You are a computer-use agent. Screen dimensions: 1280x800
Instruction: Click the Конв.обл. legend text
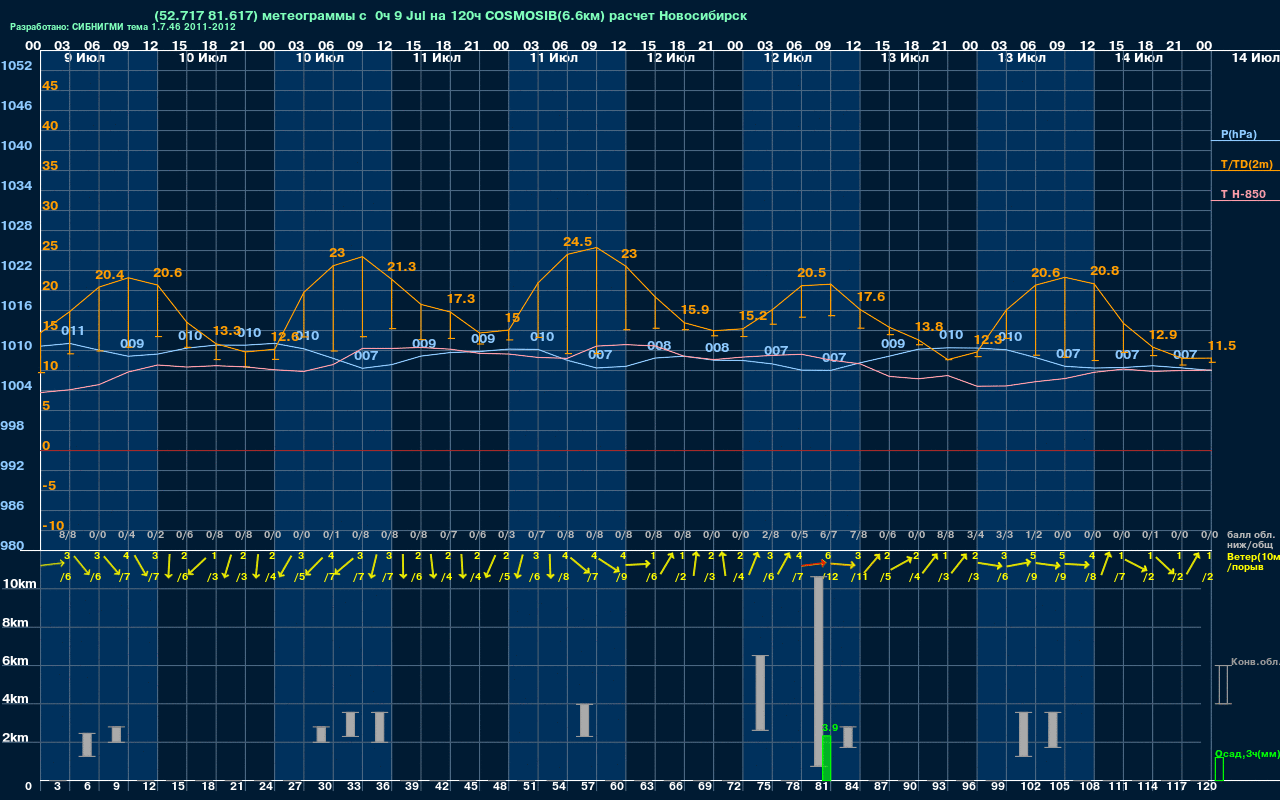click(1255, 662)
